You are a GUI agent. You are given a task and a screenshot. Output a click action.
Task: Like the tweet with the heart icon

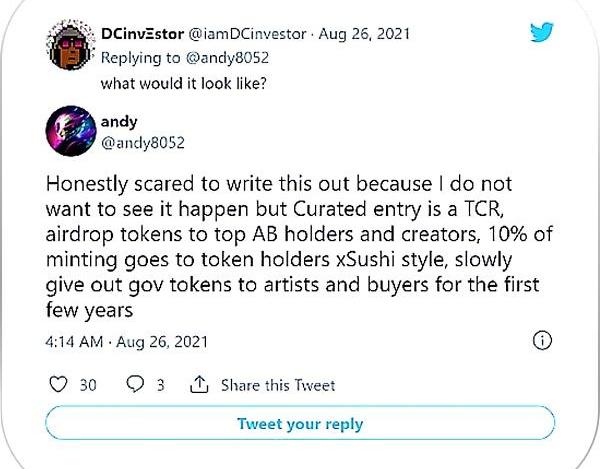(x=57, y=385)
